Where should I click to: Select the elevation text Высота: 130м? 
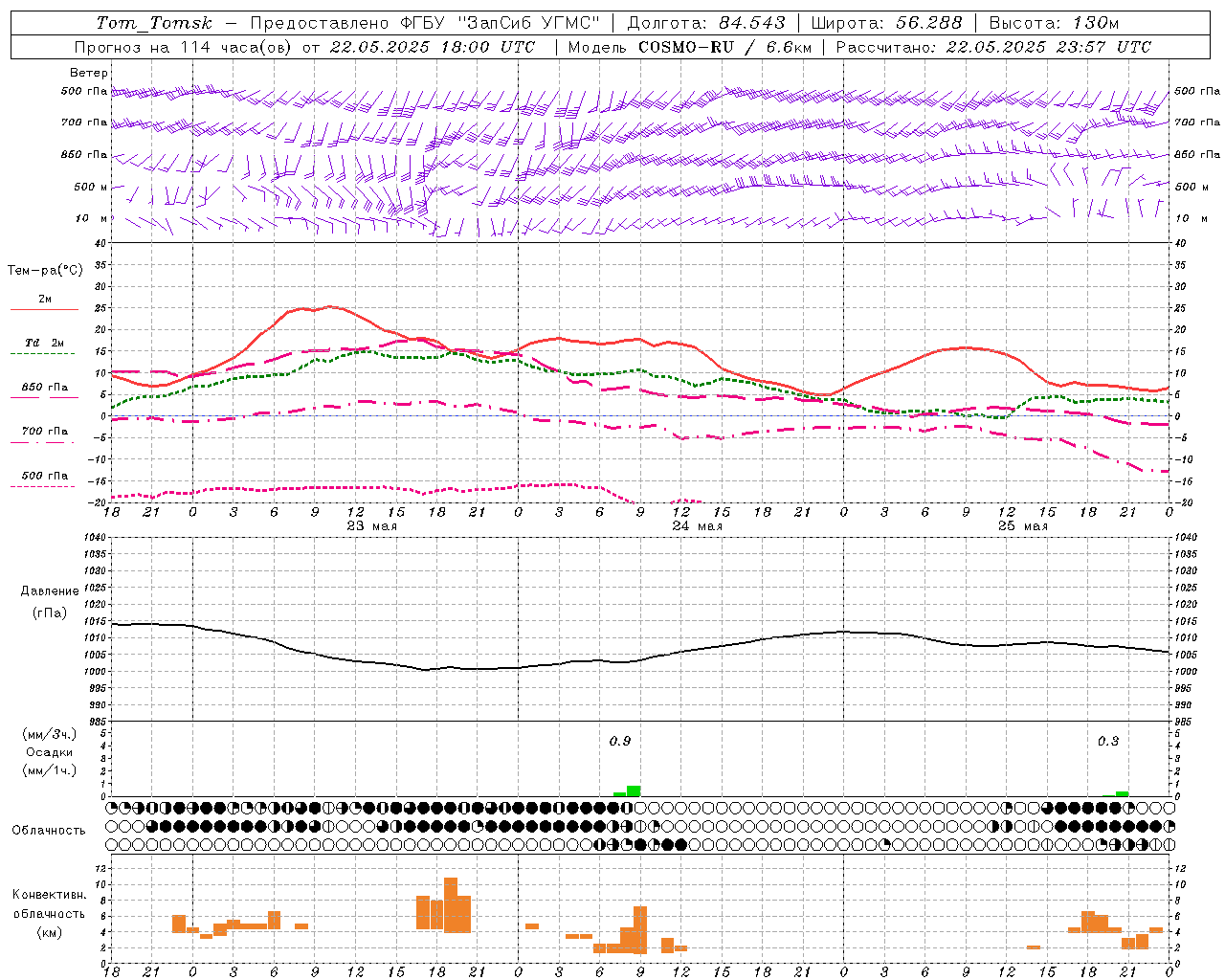[x=1054, y=23]
